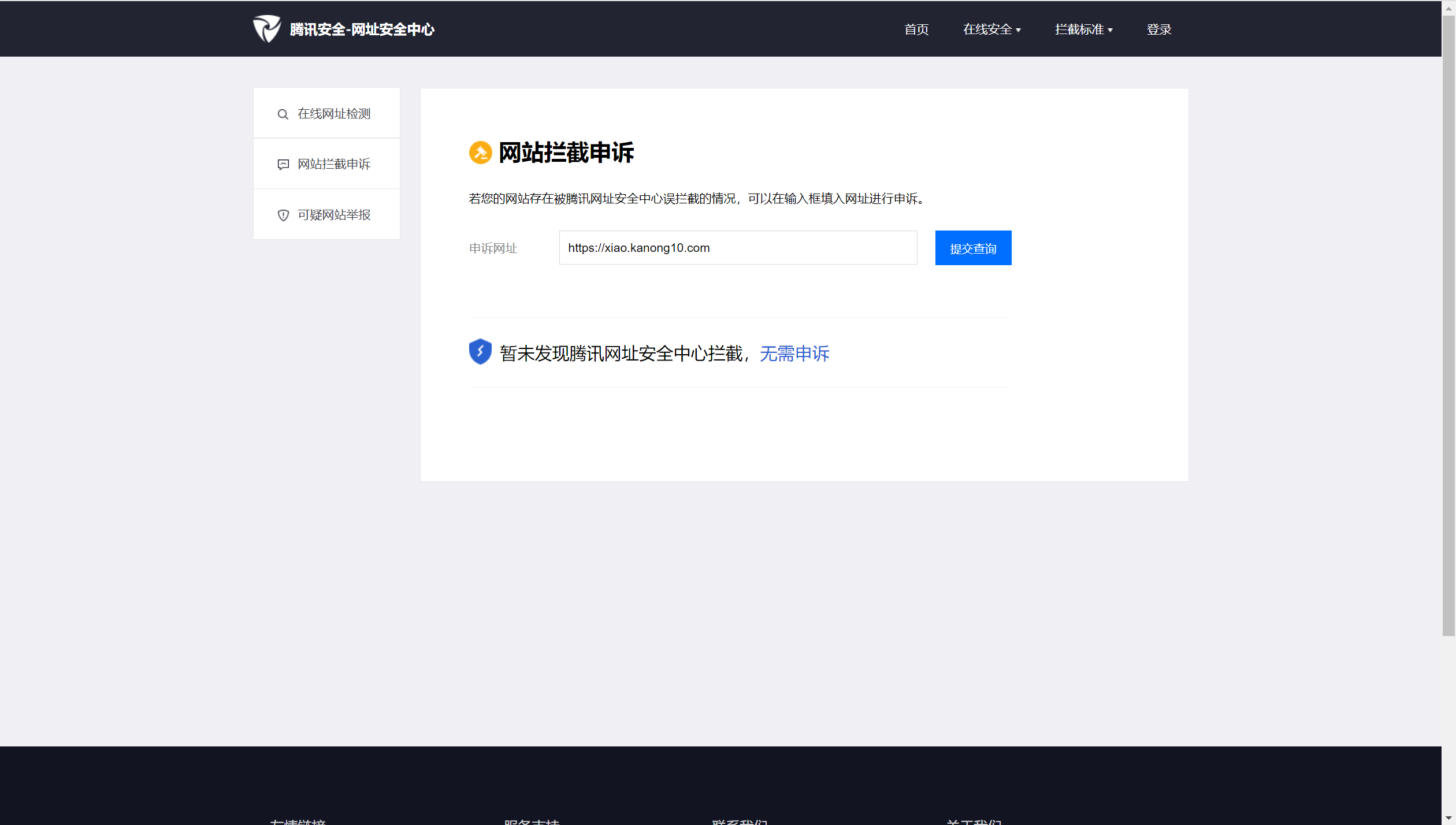Focus the 申诉网址 URL input field
Image resolution: width=1456 pixels, height=825 pixels.
[x=738, y=248]
